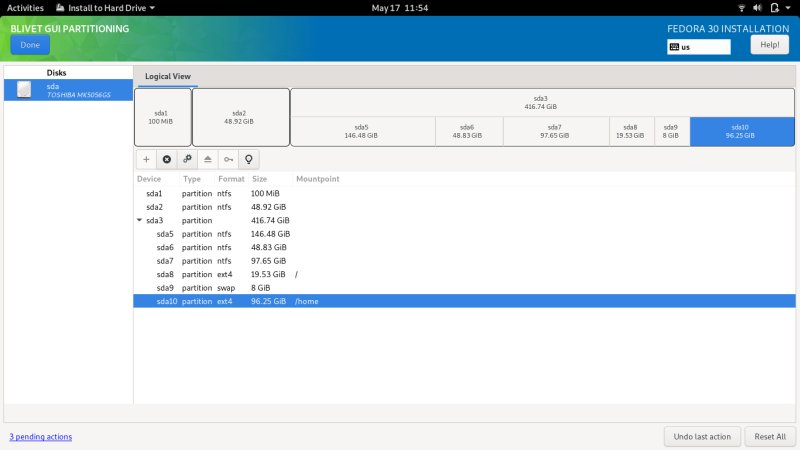This screenshot has width=800, height=450.
Task: Select sda8 19.53 GiB block in map
Action: (632, 132)
